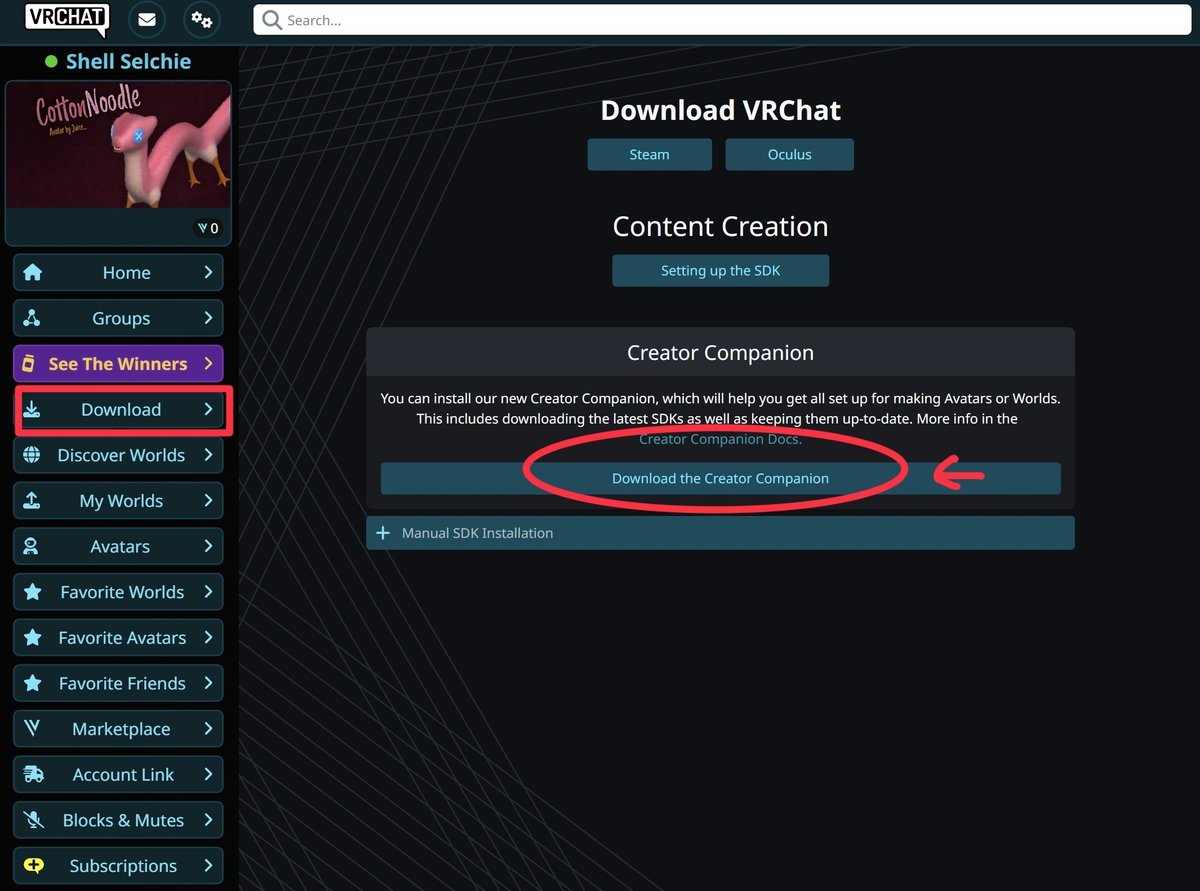
Task: Open settings using the gear icon
Action: [x=201, y=19]
